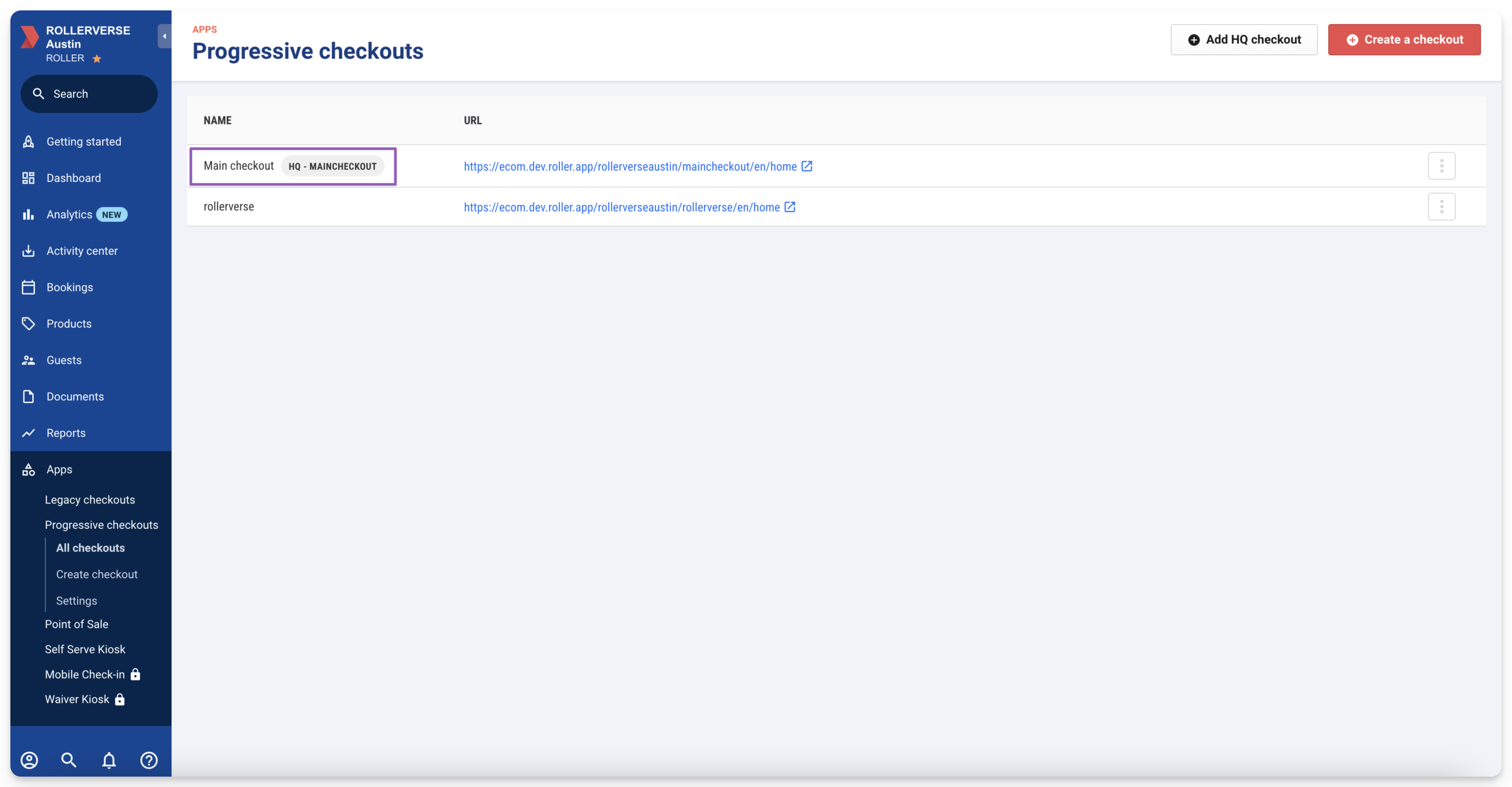
Task: Click the Analytics bar chart icon
Action: [x=28, y=215]
